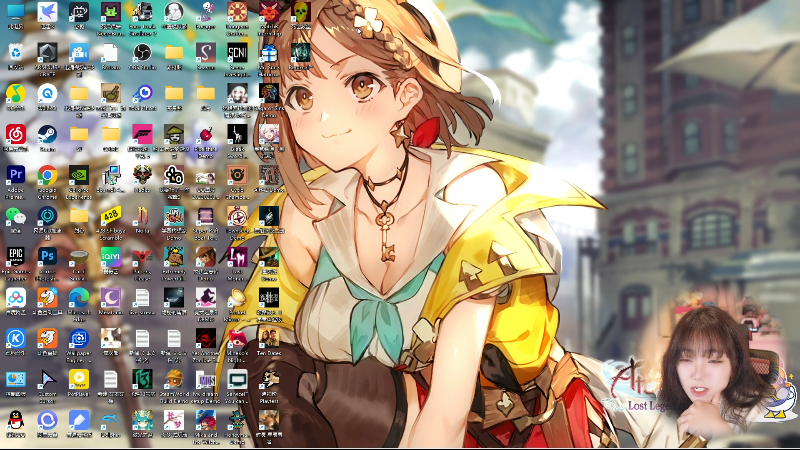Launch Kugou Music blue K icon
The height and width of the screenshot is (450, 800).
(15, 338)
